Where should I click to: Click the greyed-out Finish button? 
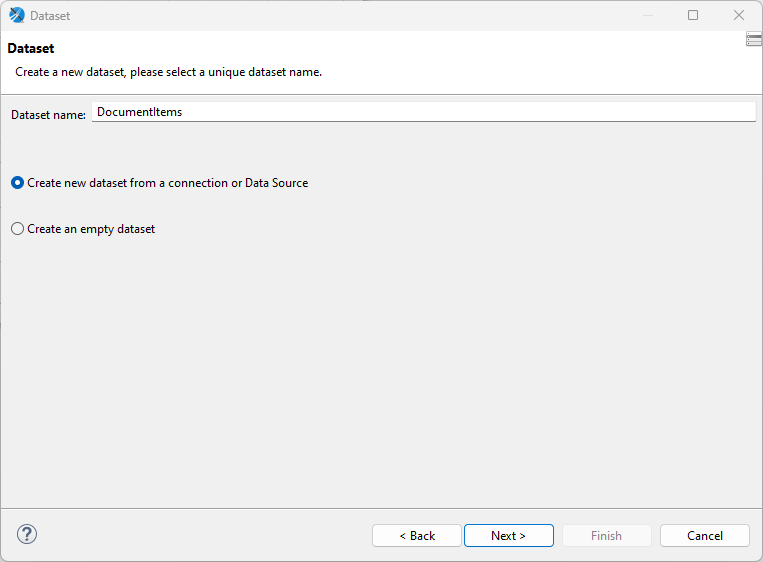(x=607, y=536)
